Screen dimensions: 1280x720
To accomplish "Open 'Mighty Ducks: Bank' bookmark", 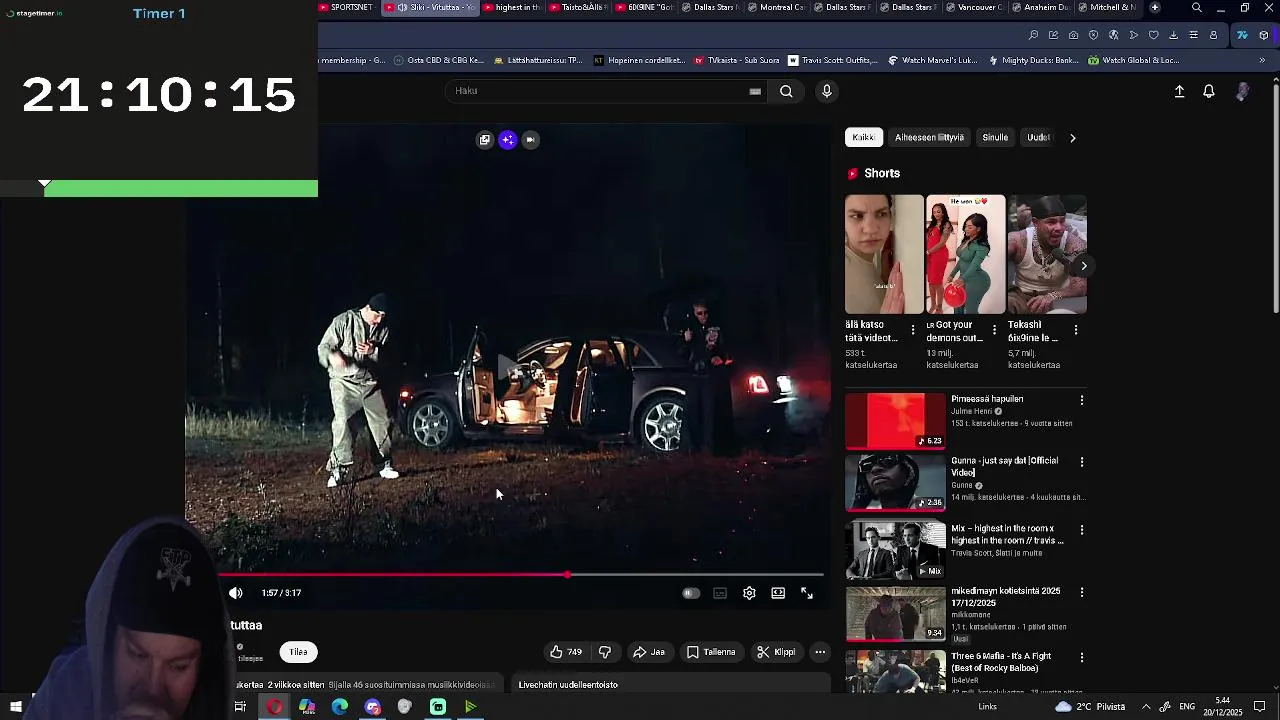I will click(x=1033, y=60).
